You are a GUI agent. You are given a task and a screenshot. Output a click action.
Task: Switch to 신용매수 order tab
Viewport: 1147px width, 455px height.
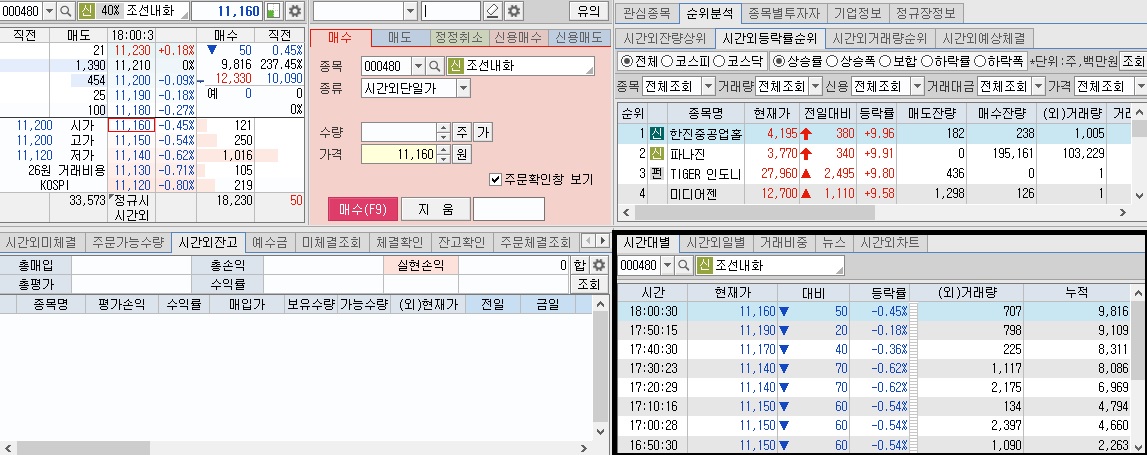[518, 38]
